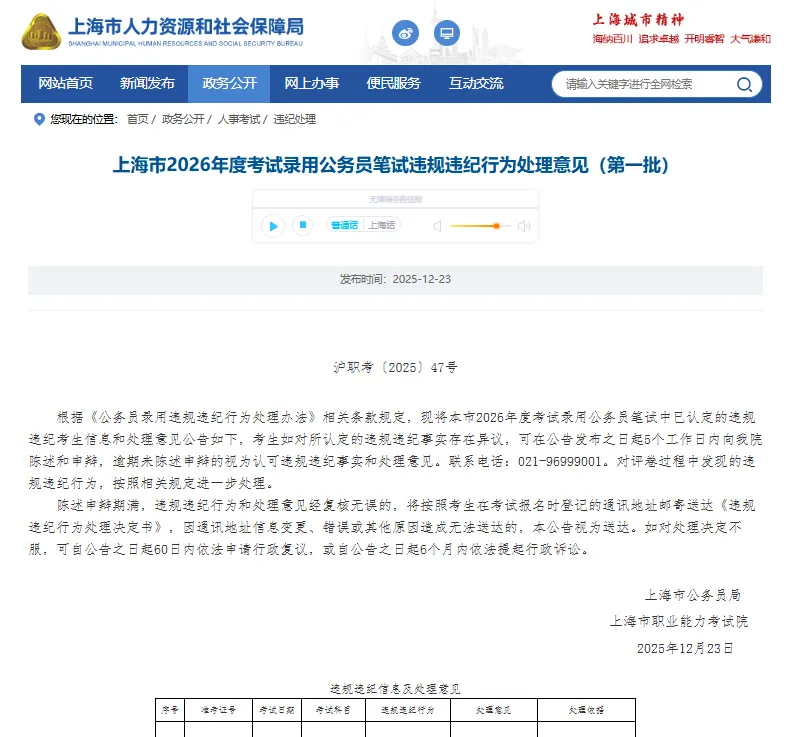Click the 处理依据 table header

(586, 710)
